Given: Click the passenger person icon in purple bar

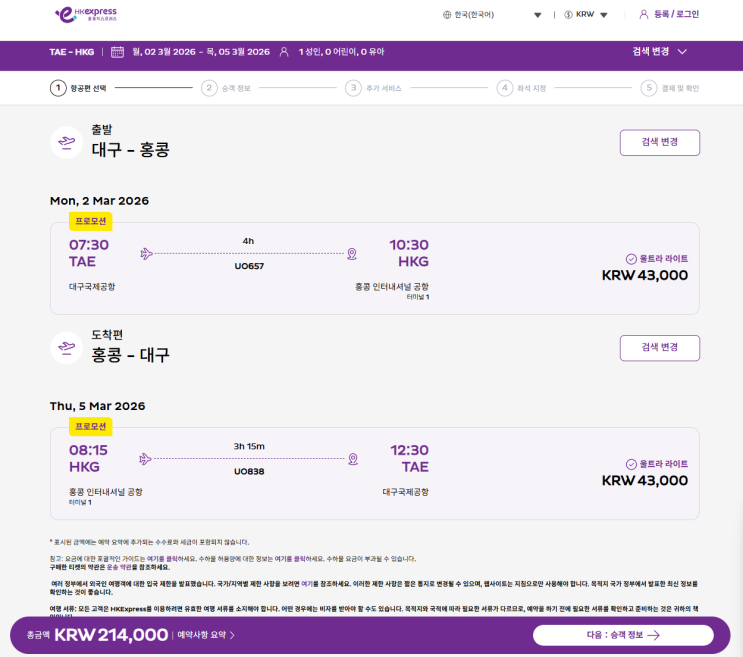Looking at the screenshot, I should point(284,52).
